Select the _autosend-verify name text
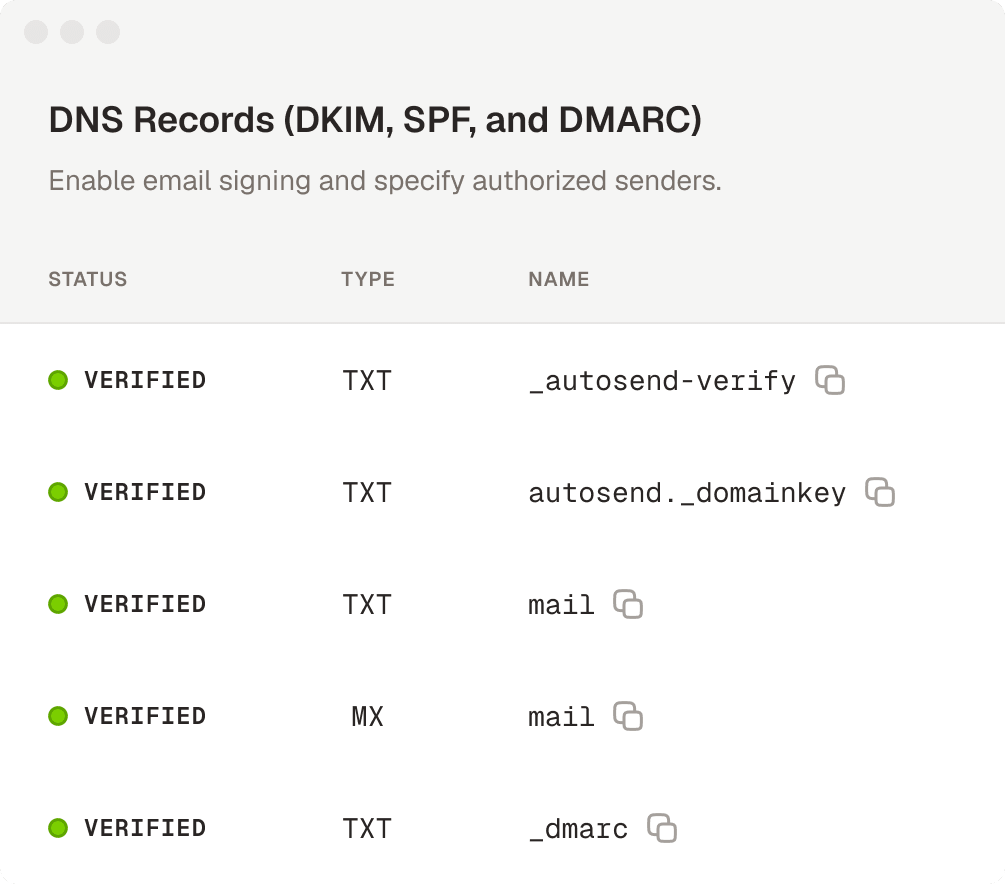 (x=662, y=381)
